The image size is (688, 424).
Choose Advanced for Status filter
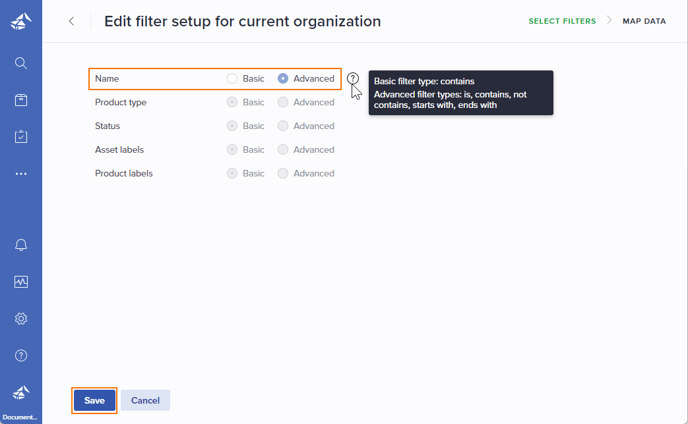click(x=283, y=126)
